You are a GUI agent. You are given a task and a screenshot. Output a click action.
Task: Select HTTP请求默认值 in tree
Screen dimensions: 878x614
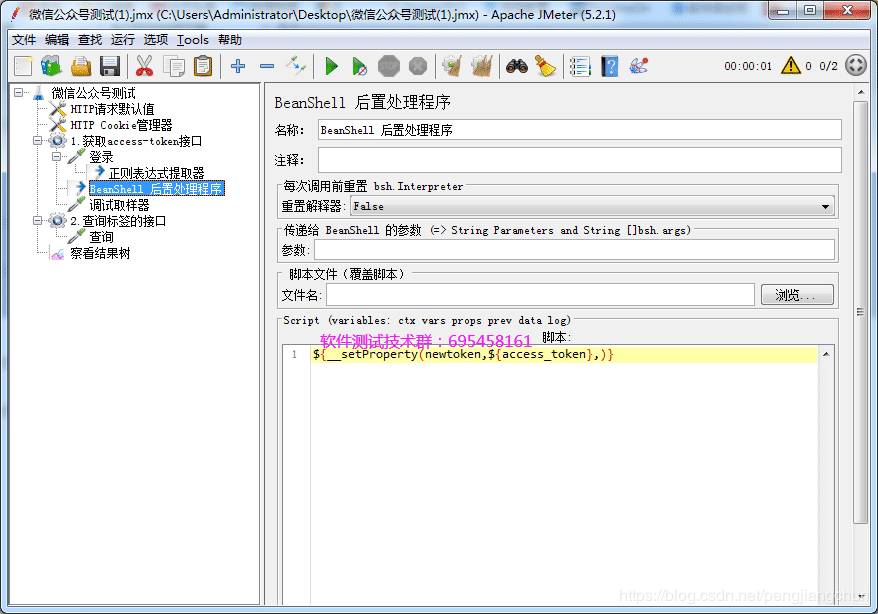(x=112, y=109)
